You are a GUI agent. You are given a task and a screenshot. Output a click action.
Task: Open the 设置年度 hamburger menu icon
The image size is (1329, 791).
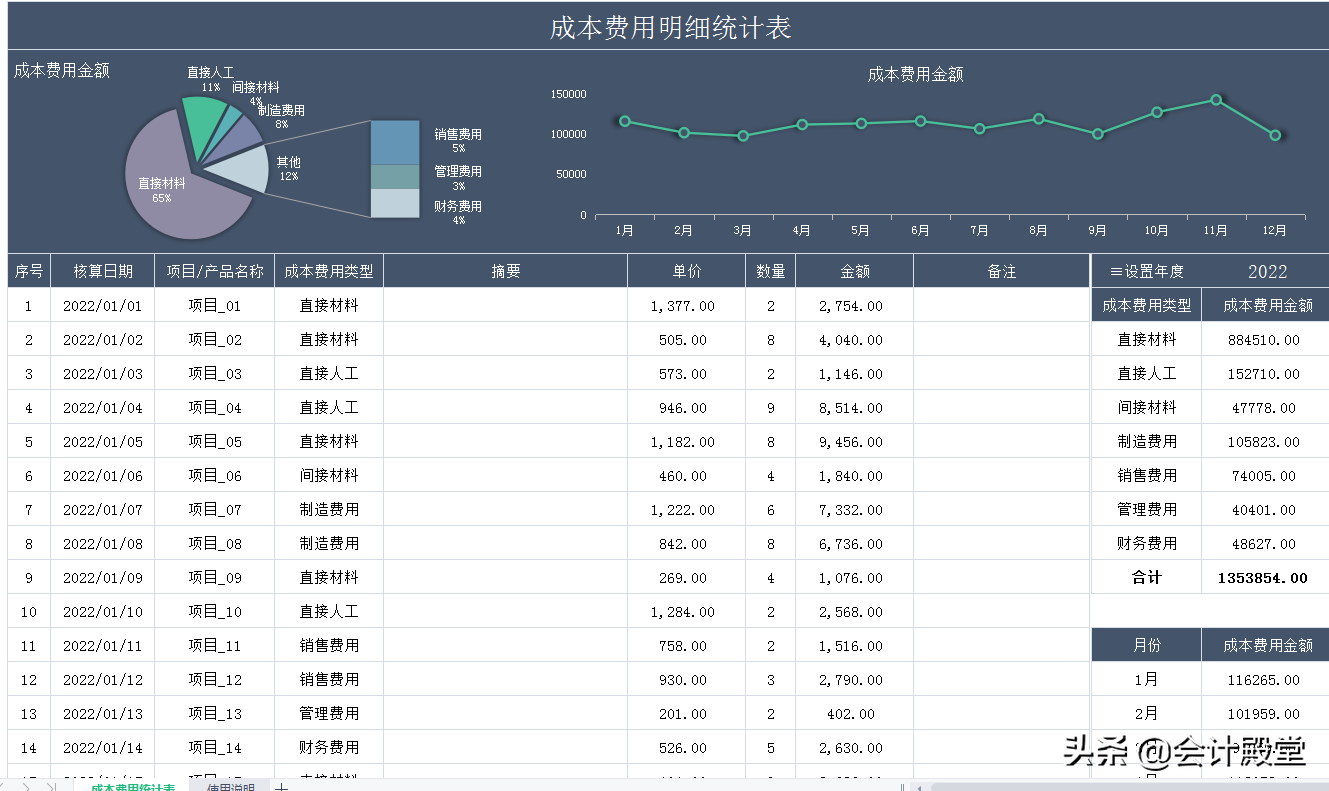[x=1115, y=270]
